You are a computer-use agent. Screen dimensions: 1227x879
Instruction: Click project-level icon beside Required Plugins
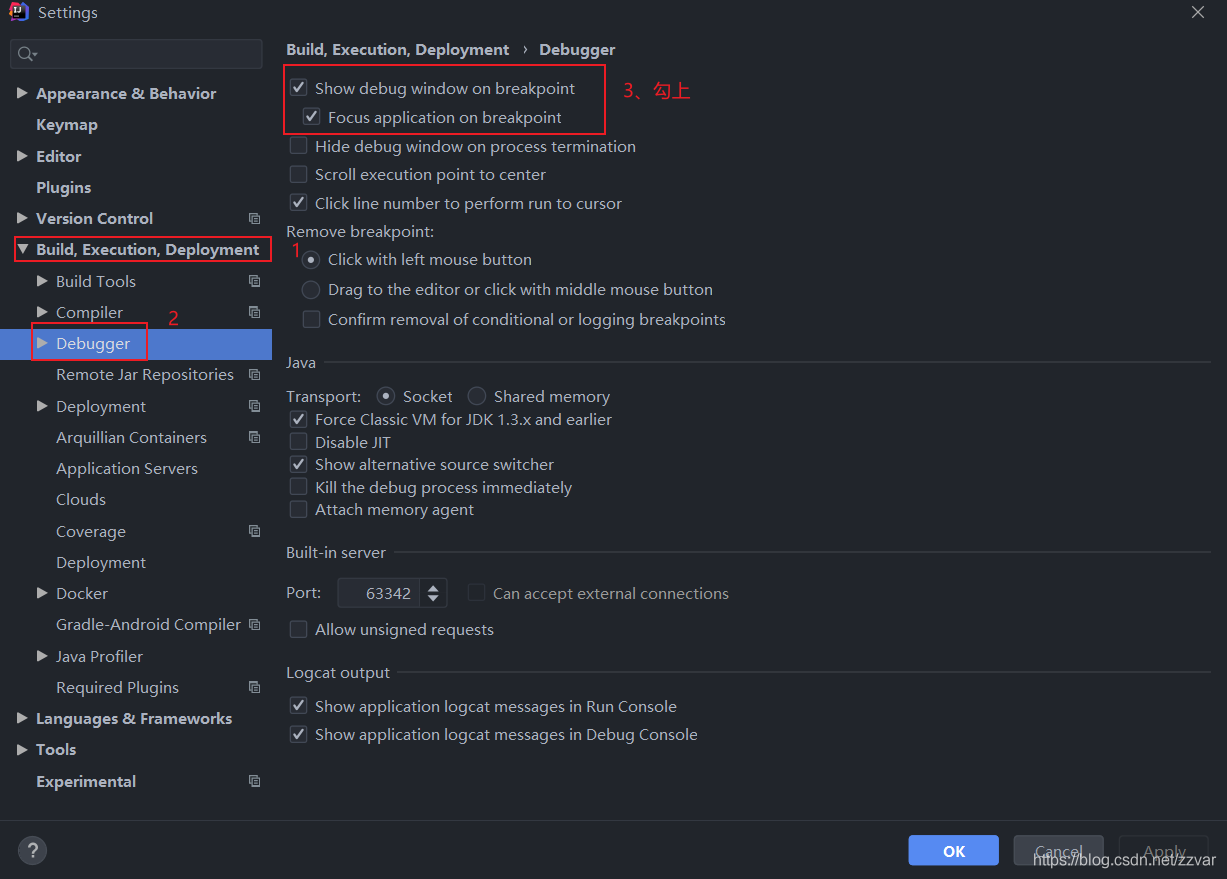tap(254, 688)
